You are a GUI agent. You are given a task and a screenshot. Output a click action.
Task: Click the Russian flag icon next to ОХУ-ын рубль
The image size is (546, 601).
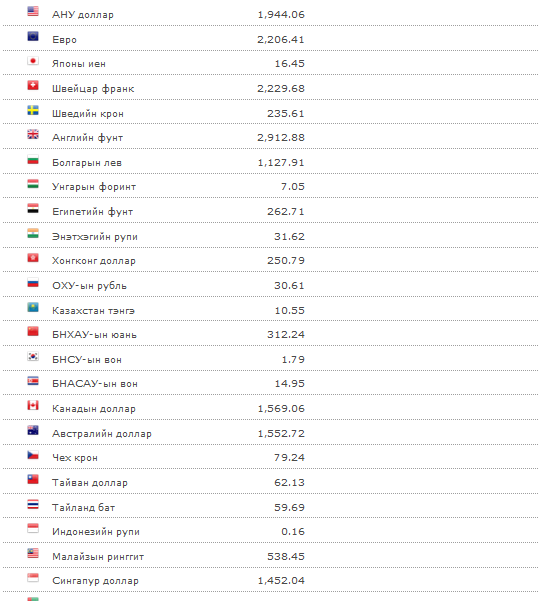pyautogui.click(x=33, y=282)
